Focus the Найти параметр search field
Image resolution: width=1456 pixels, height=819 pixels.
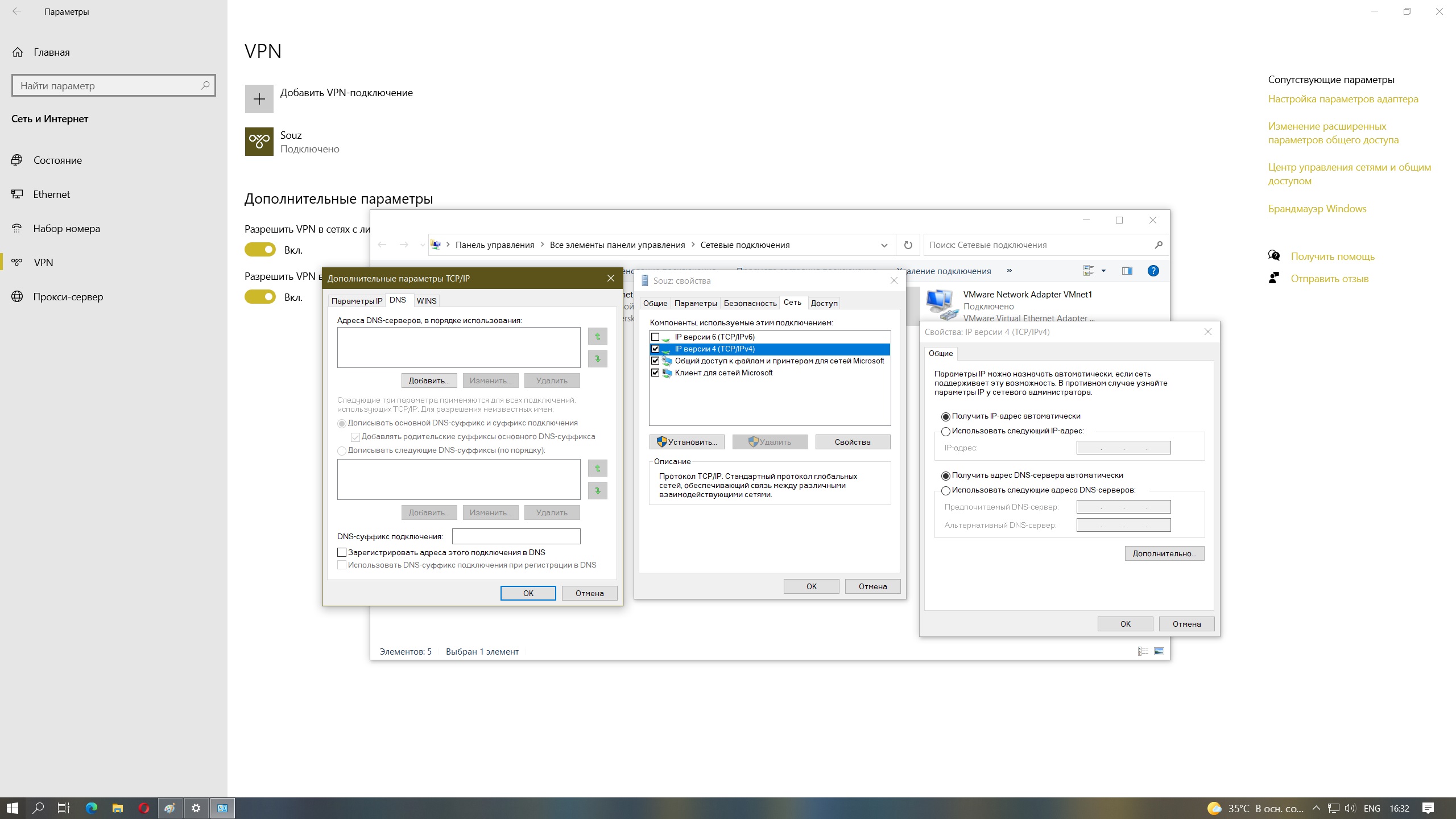114,85
